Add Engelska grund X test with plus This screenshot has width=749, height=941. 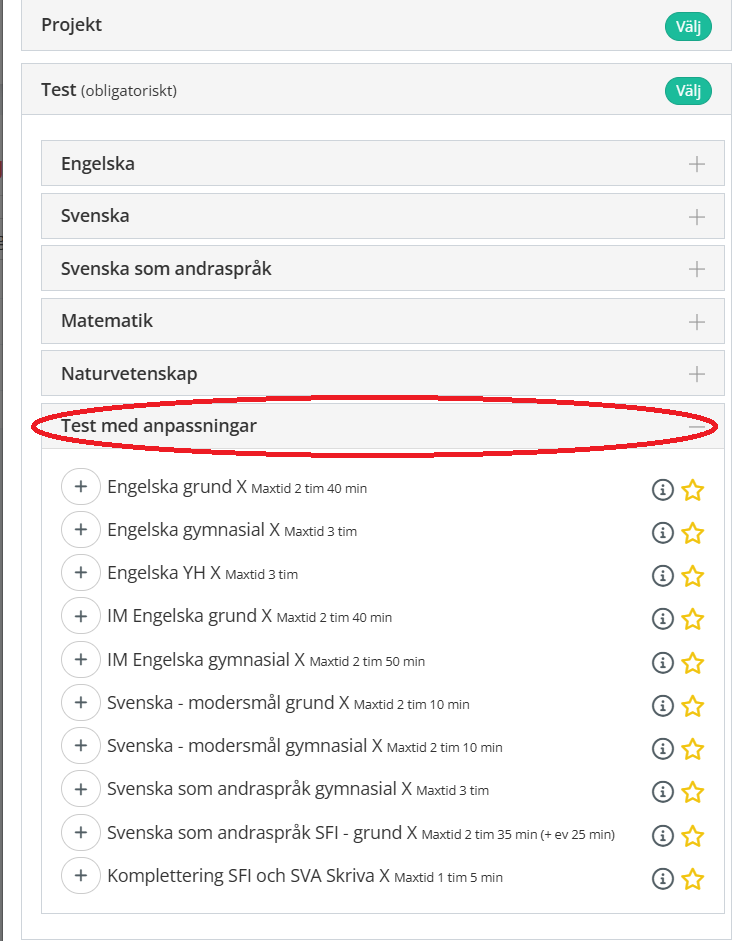pos(81,487)
